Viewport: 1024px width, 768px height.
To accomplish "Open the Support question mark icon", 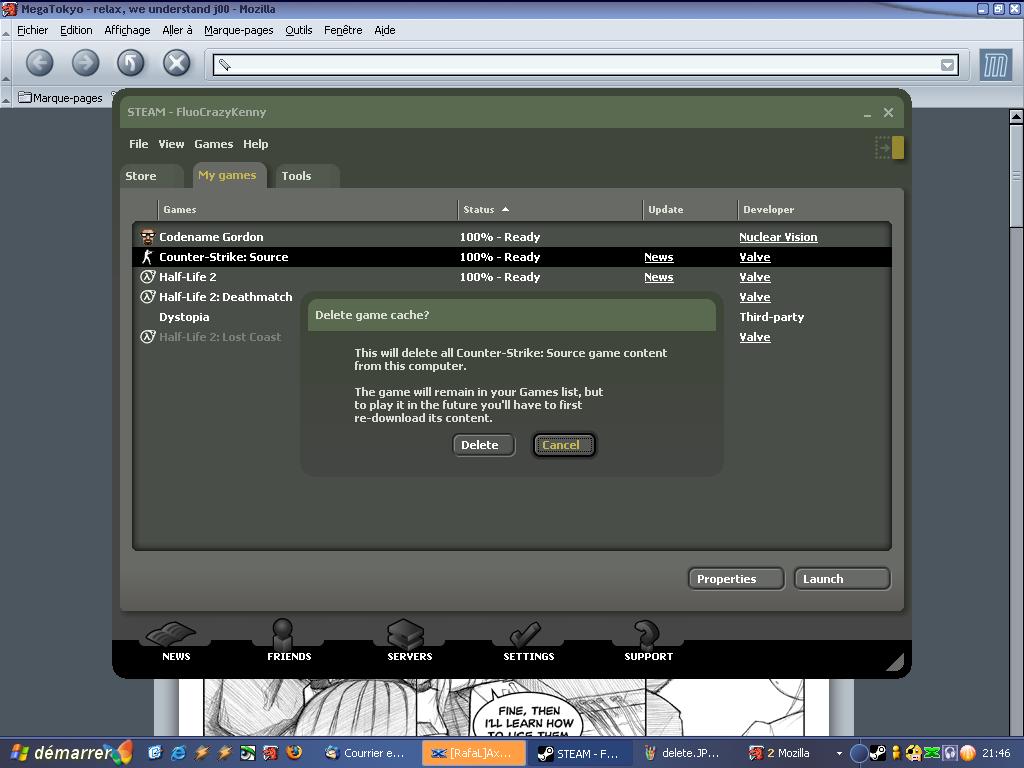I will coord(648,638).
